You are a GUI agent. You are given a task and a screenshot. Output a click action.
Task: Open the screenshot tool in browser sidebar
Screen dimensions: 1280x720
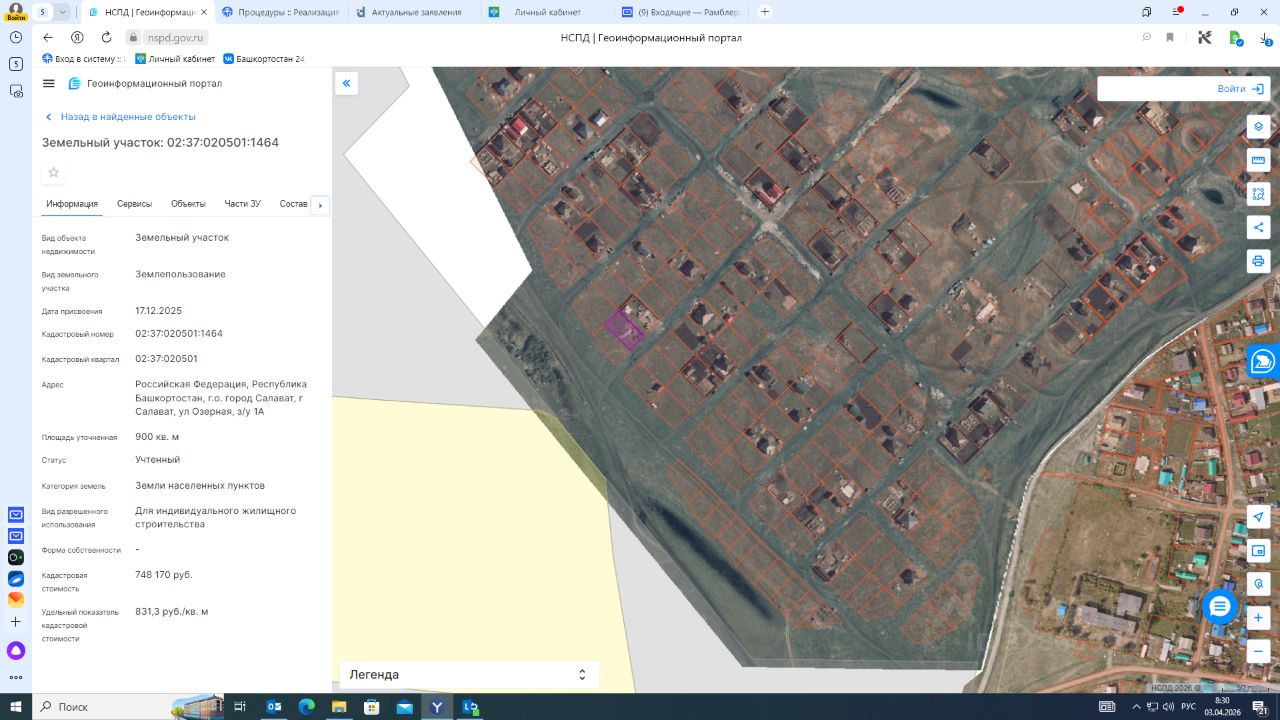16,91
